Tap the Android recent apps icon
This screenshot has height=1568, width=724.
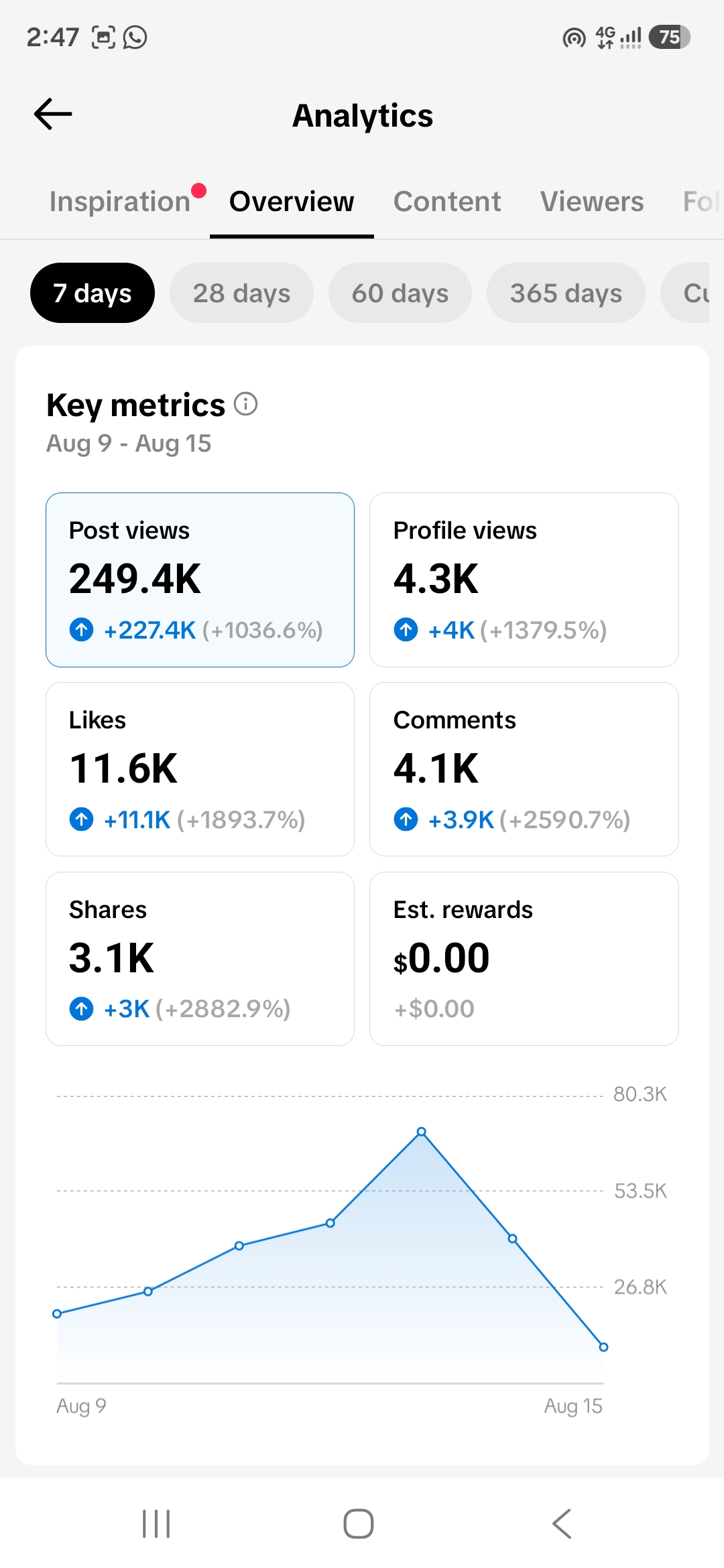click(156, 1524)
